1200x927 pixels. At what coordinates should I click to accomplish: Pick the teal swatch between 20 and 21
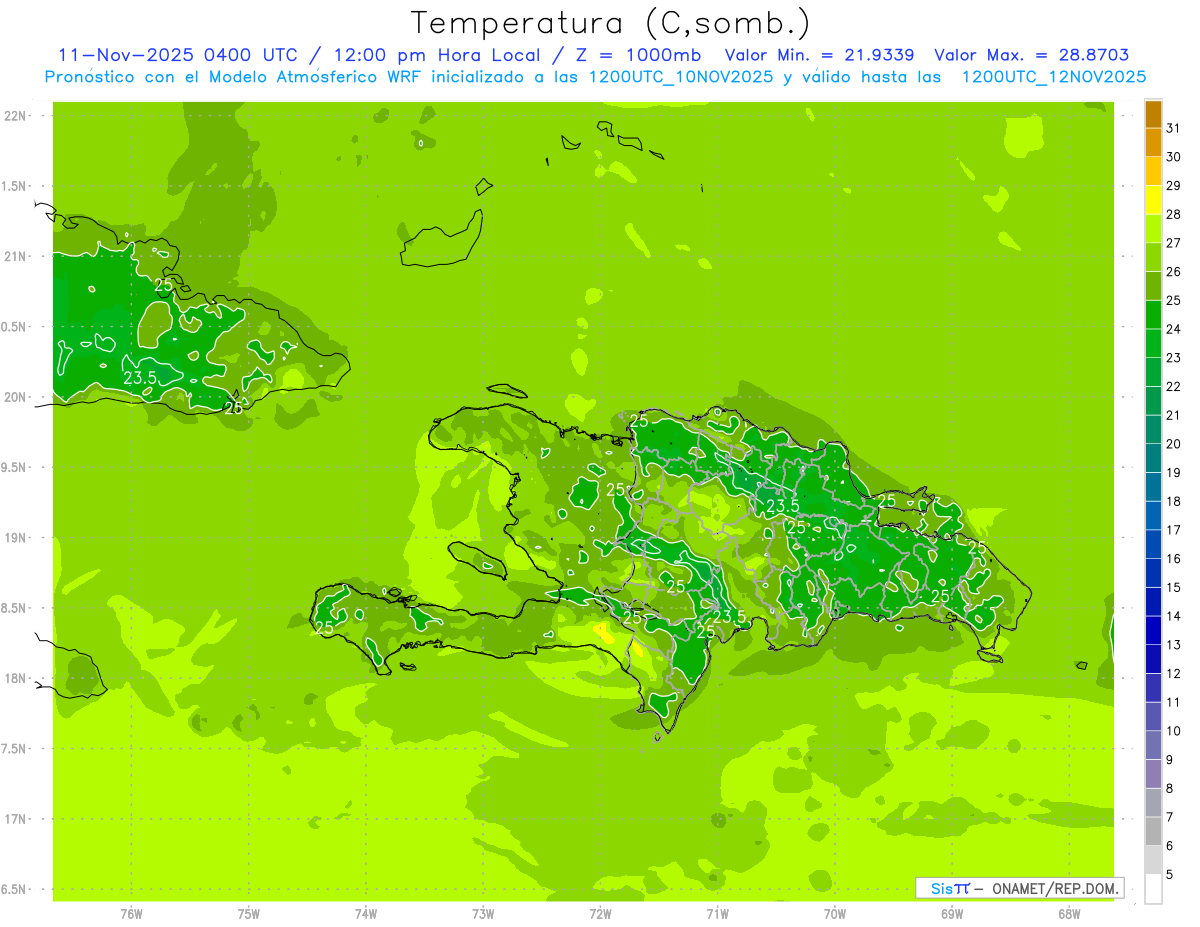click(1153, 429)
